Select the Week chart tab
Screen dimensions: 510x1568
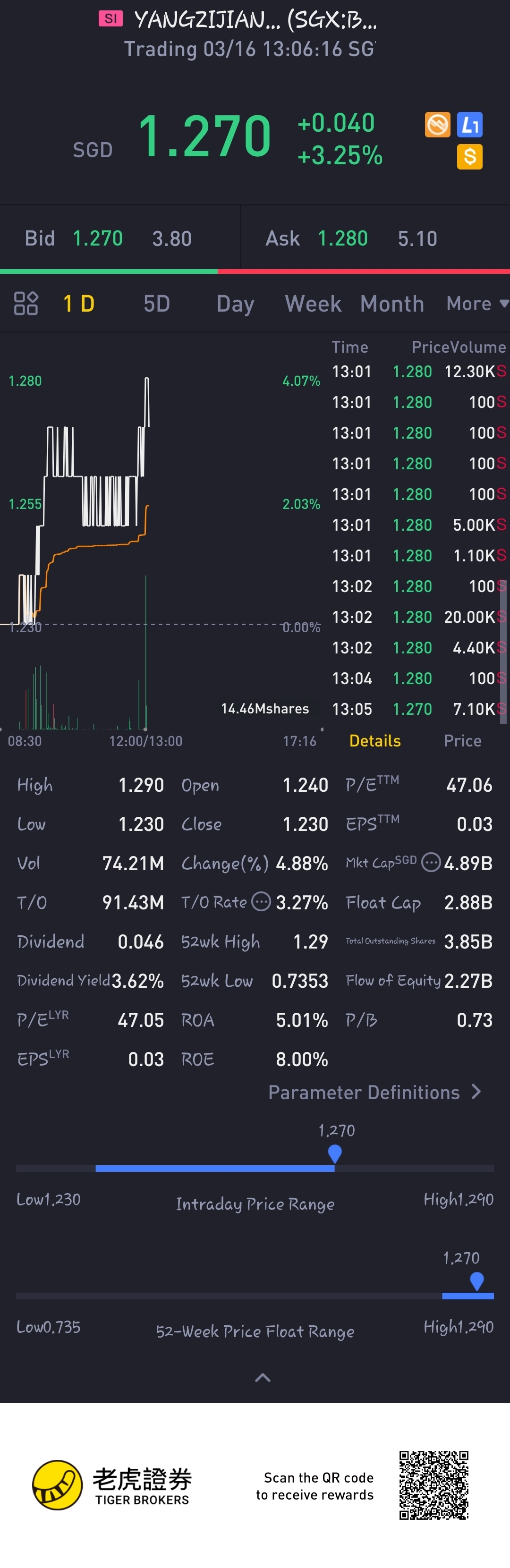coord(313,303)
